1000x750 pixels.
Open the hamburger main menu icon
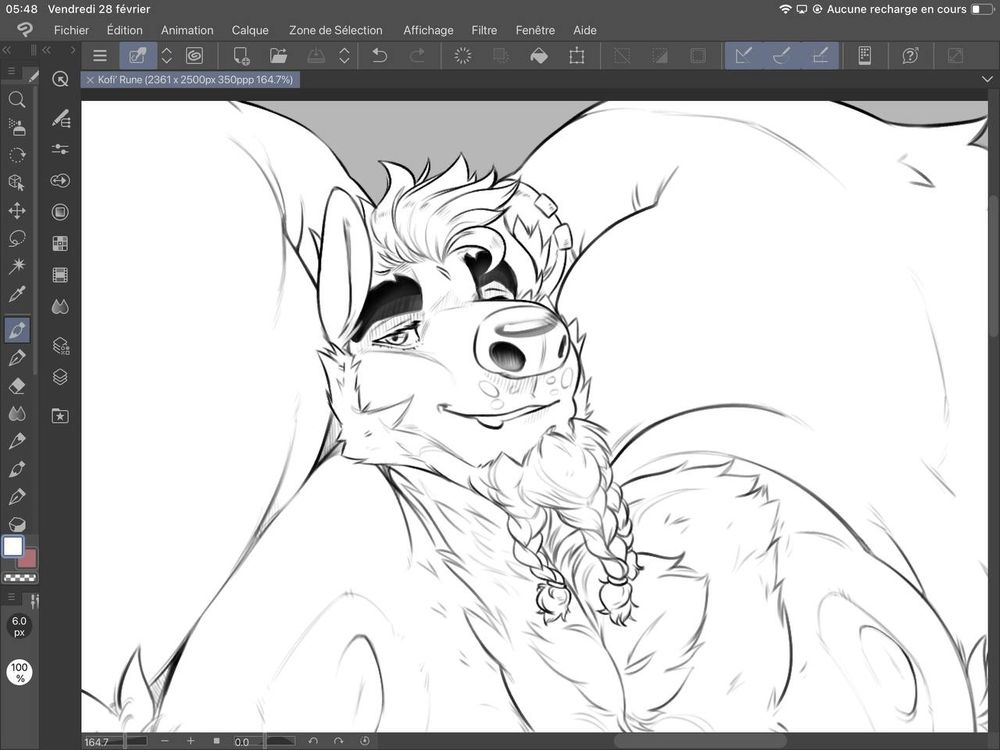[x=99, y=55]
